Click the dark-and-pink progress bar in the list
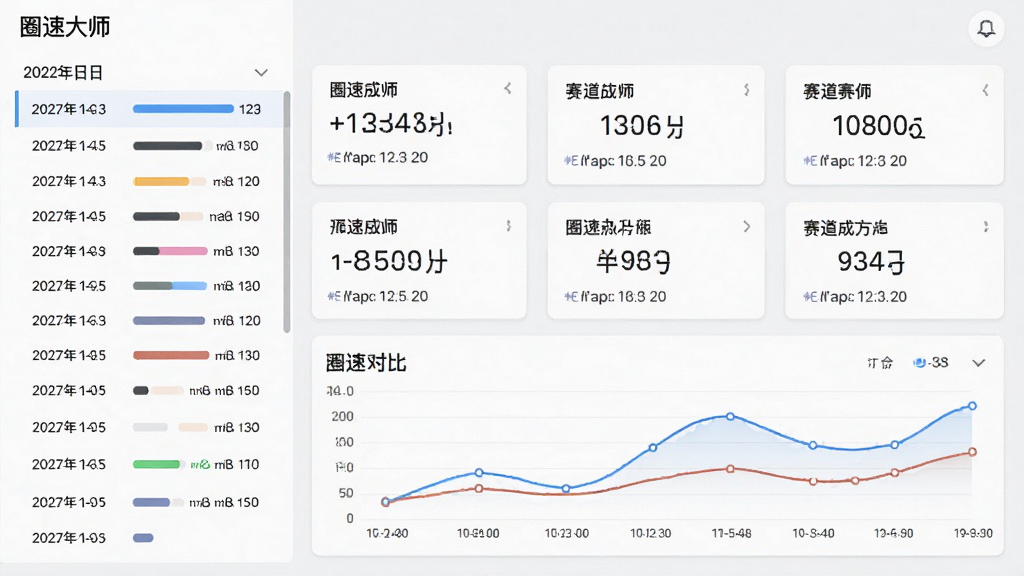Viewport: 1024px width, 576px height. tap(170, 251)
